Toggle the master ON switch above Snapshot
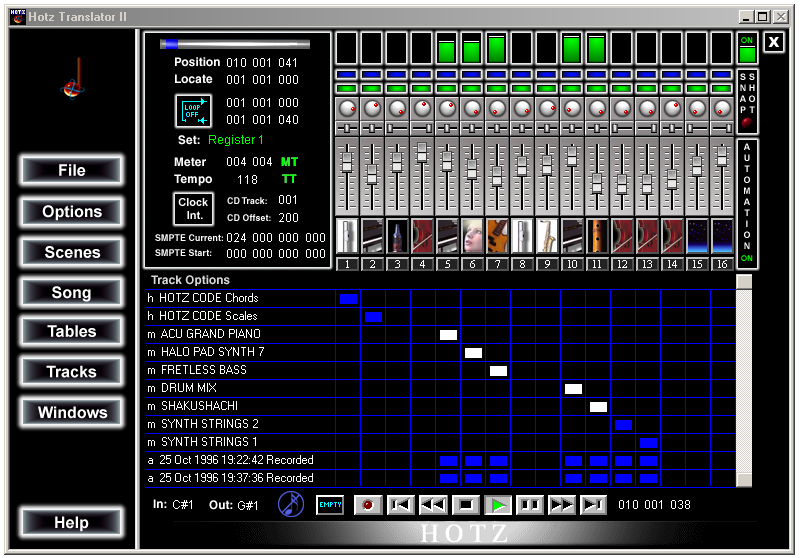 [x=747, y=49]
